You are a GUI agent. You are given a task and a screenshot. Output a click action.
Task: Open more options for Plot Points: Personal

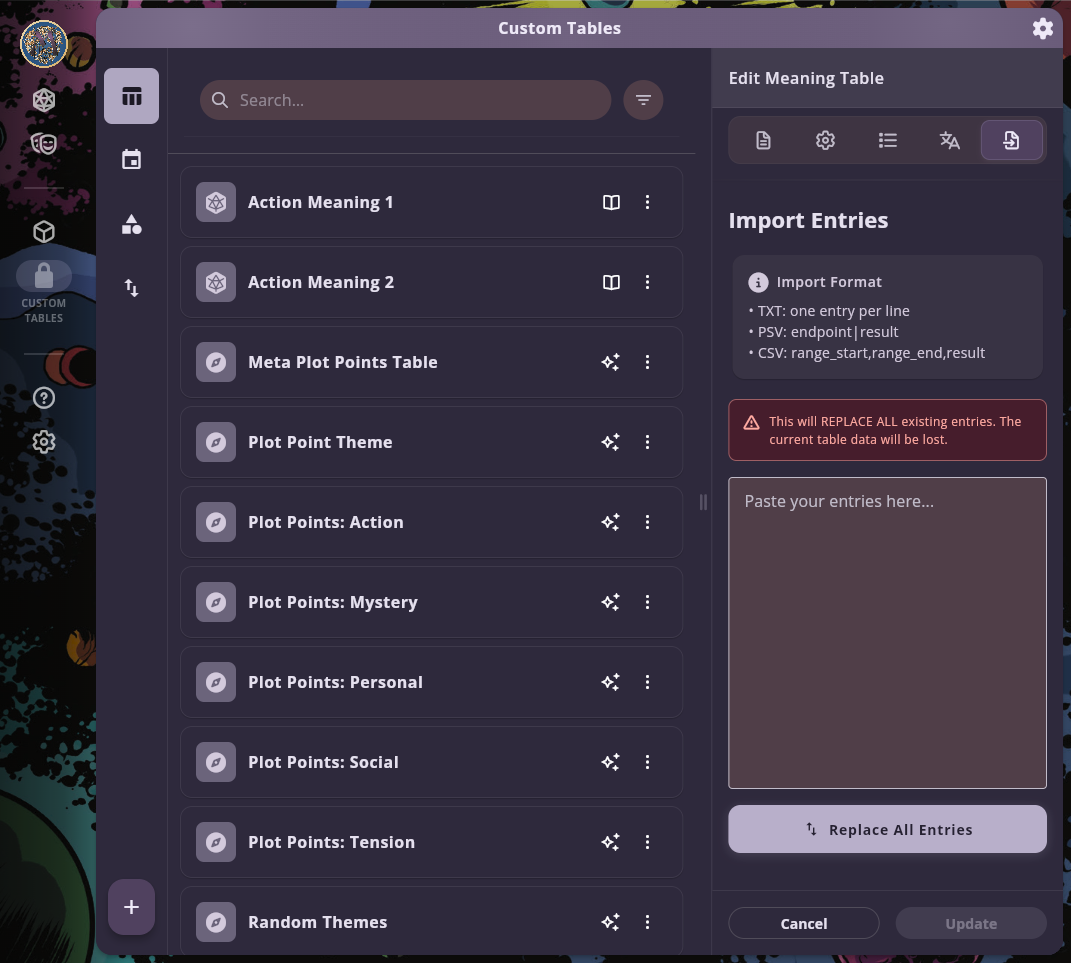[x=648, y=682]
